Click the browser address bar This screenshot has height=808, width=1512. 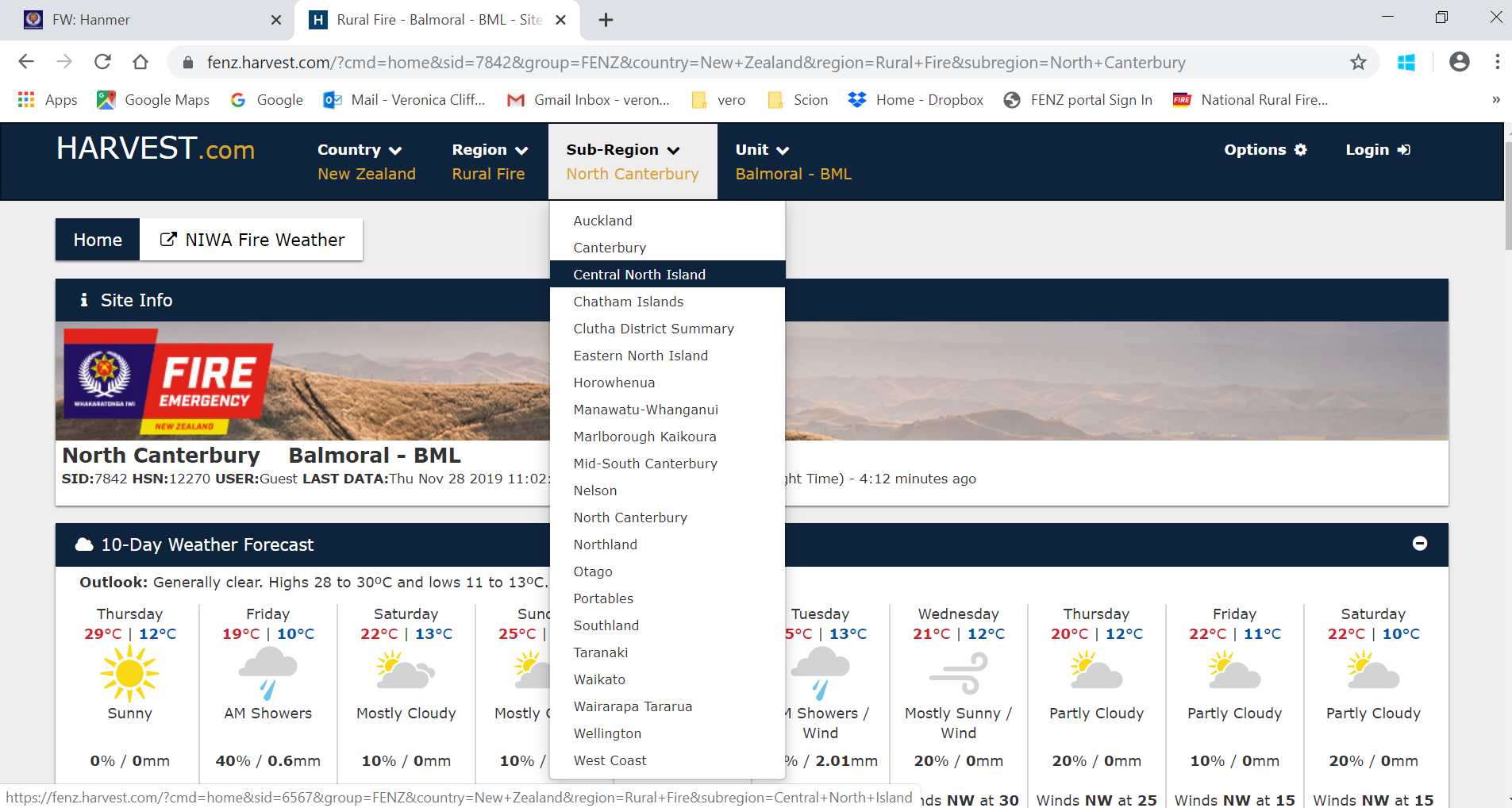695,62
